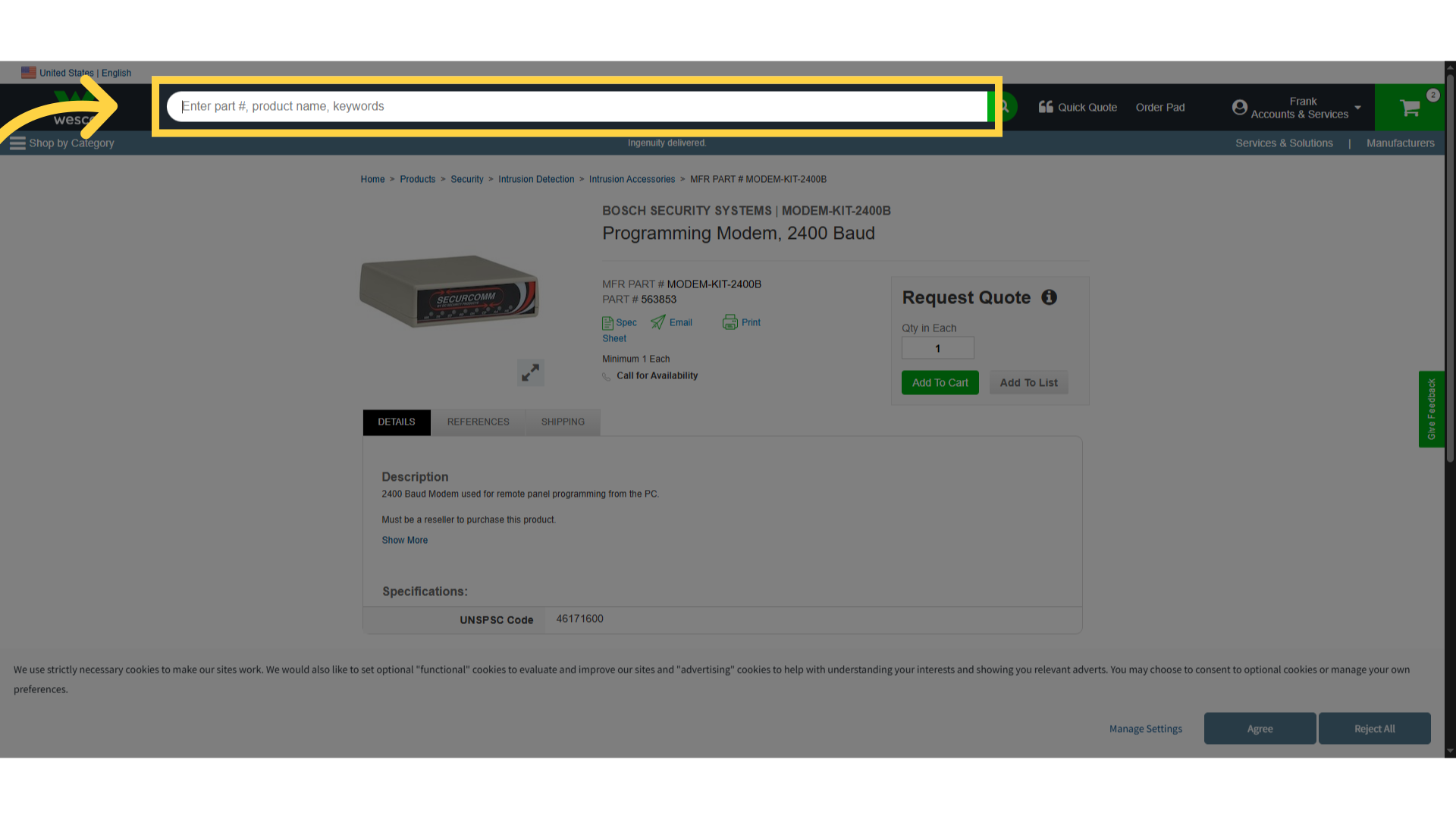The width and height of the screenshot is (1456, 819).
Task: Open Services & Solutions menu
Action: 1284,143
